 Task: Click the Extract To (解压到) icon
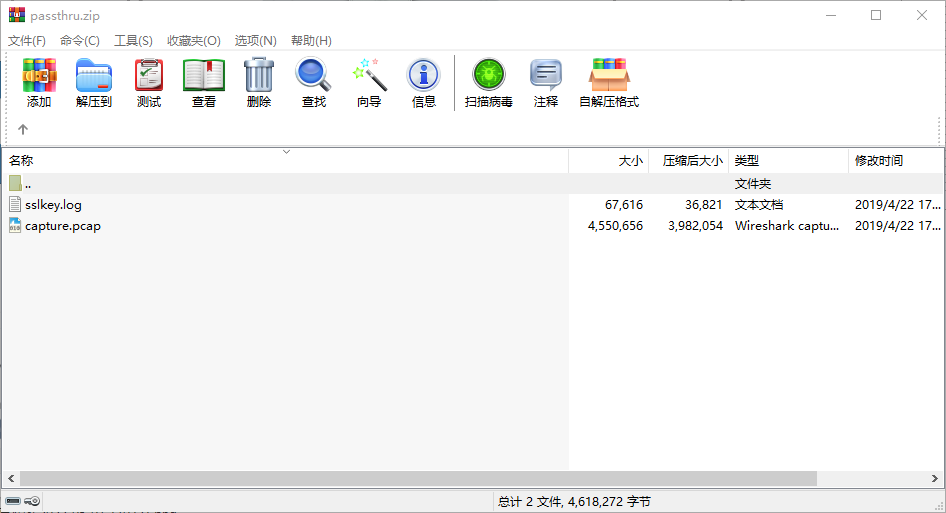[x=94, y=75]
